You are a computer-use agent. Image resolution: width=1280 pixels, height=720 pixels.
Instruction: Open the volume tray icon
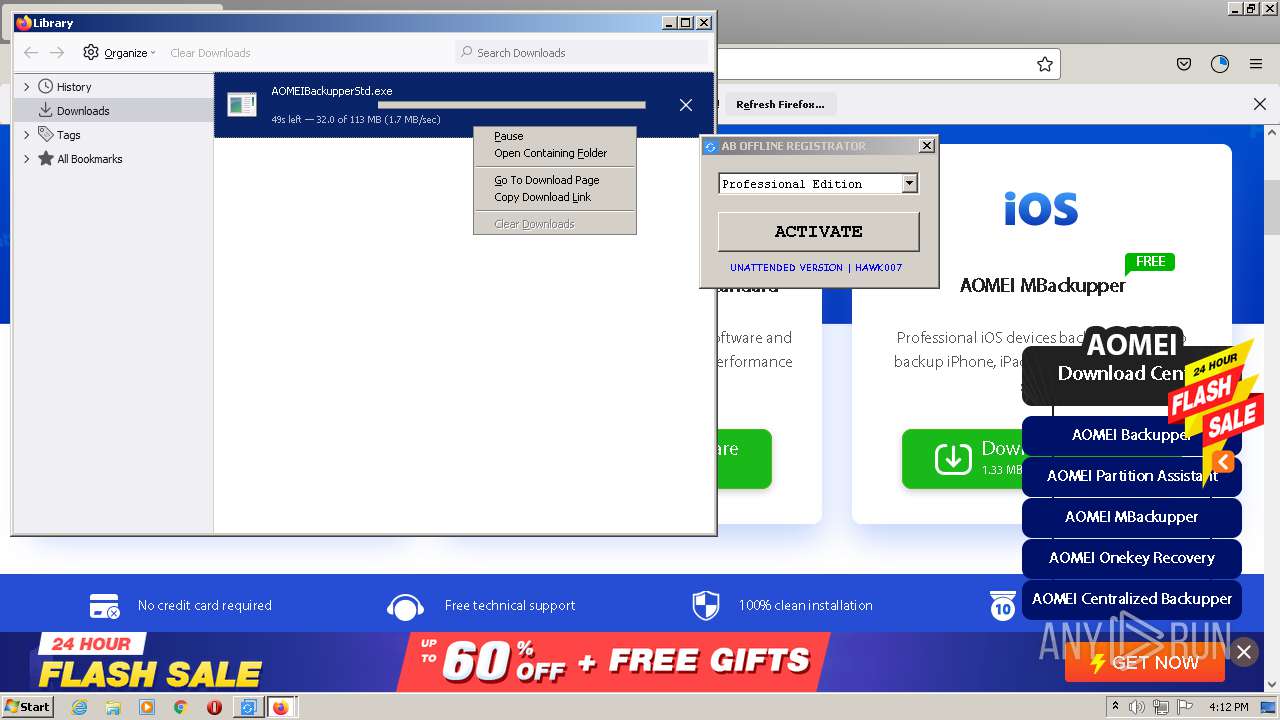click(1137, 707)
